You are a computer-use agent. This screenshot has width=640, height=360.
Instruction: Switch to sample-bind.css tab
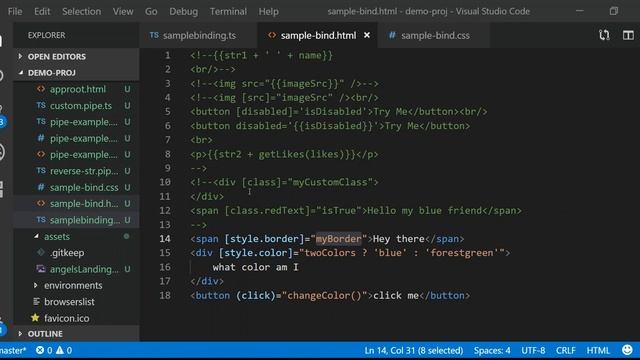(x=435, y=36)
